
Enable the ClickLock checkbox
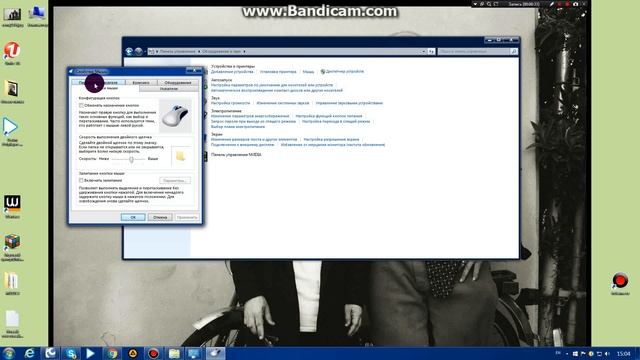81,180
